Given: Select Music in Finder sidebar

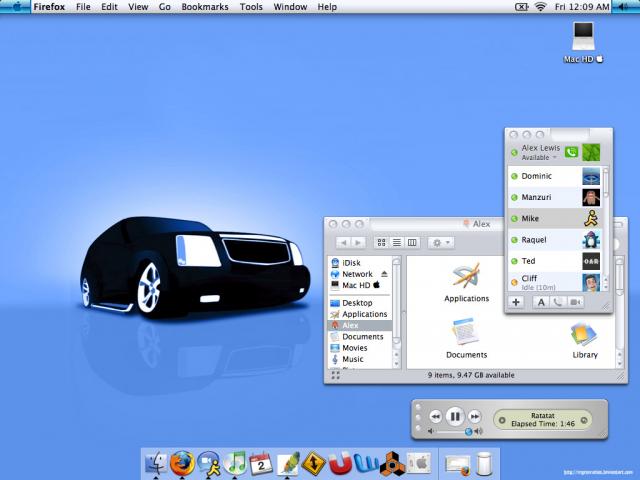Looking at the screenshot, I should click(359, 359).
